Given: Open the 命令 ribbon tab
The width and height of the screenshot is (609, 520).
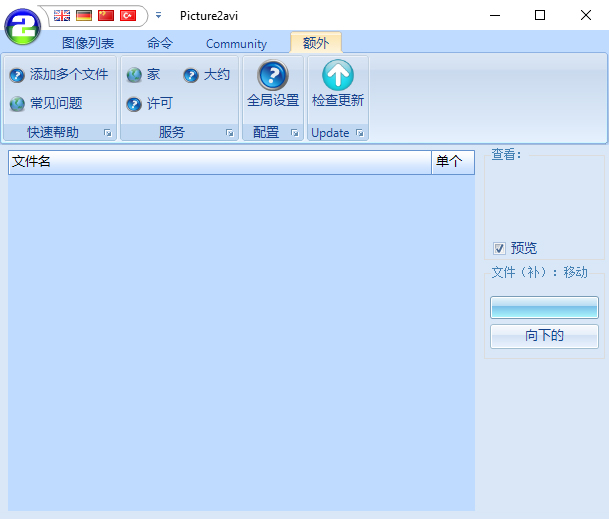Looking at the screenshot, I should [x=160, y=43].
